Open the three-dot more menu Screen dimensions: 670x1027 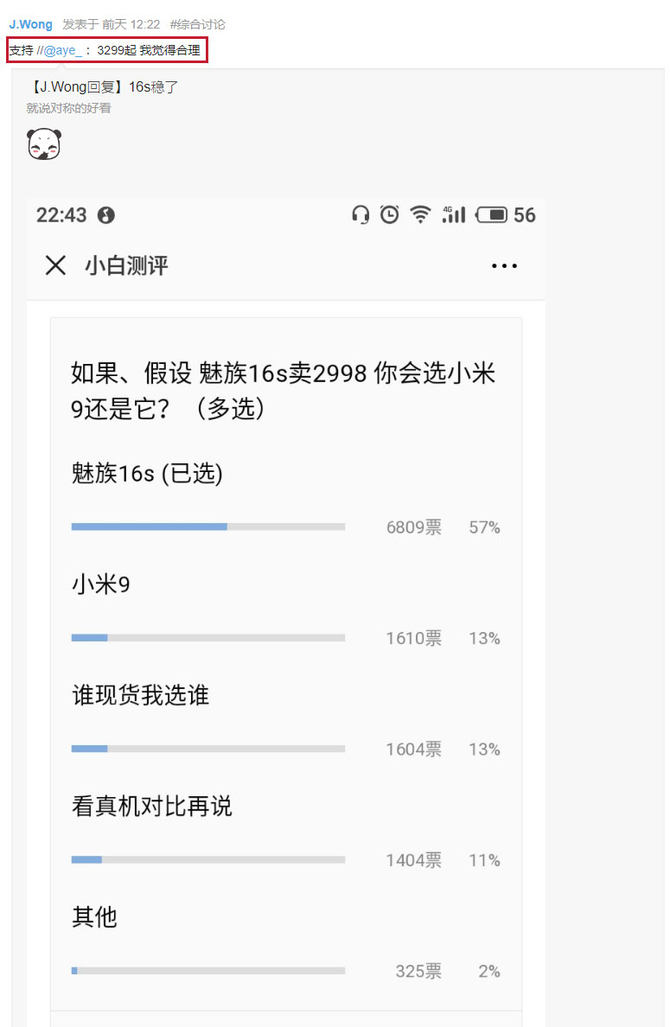[504, 266]
